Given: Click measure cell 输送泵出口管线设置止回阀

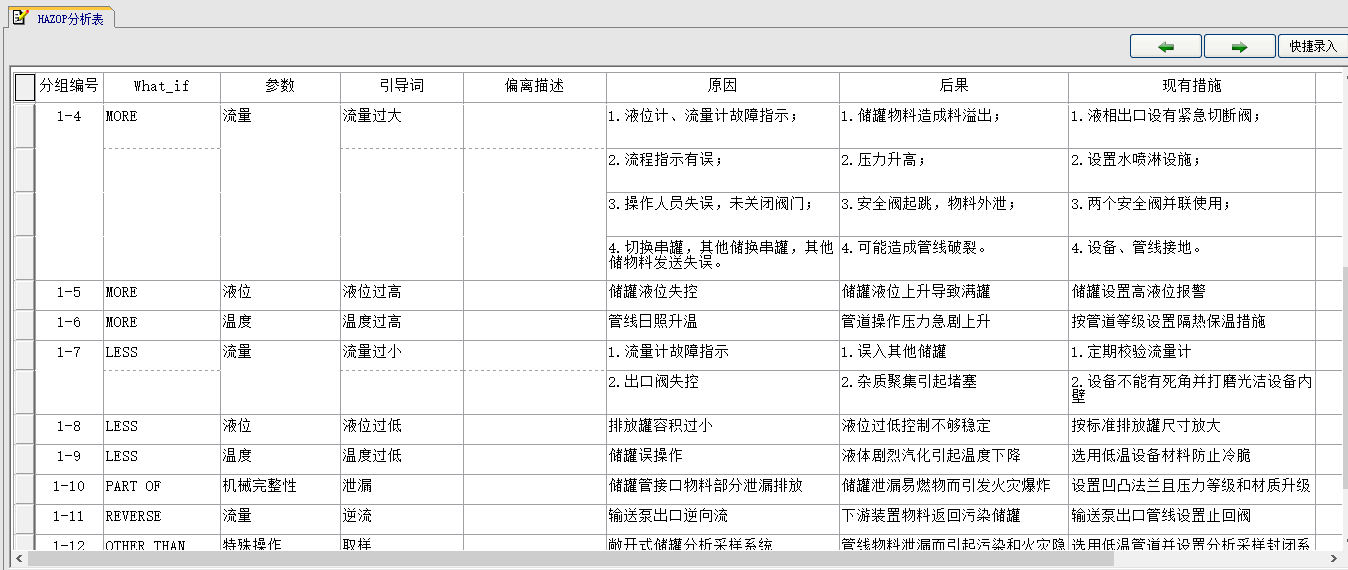Looking at the screenshot, I should pyautogui.click(x=1192, y=517).
